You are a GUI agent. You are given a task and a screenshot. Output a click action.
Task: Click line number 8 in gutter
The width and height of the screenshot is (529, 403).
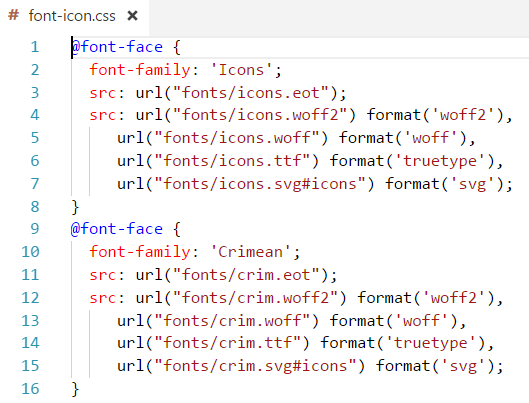pos(35,206)
